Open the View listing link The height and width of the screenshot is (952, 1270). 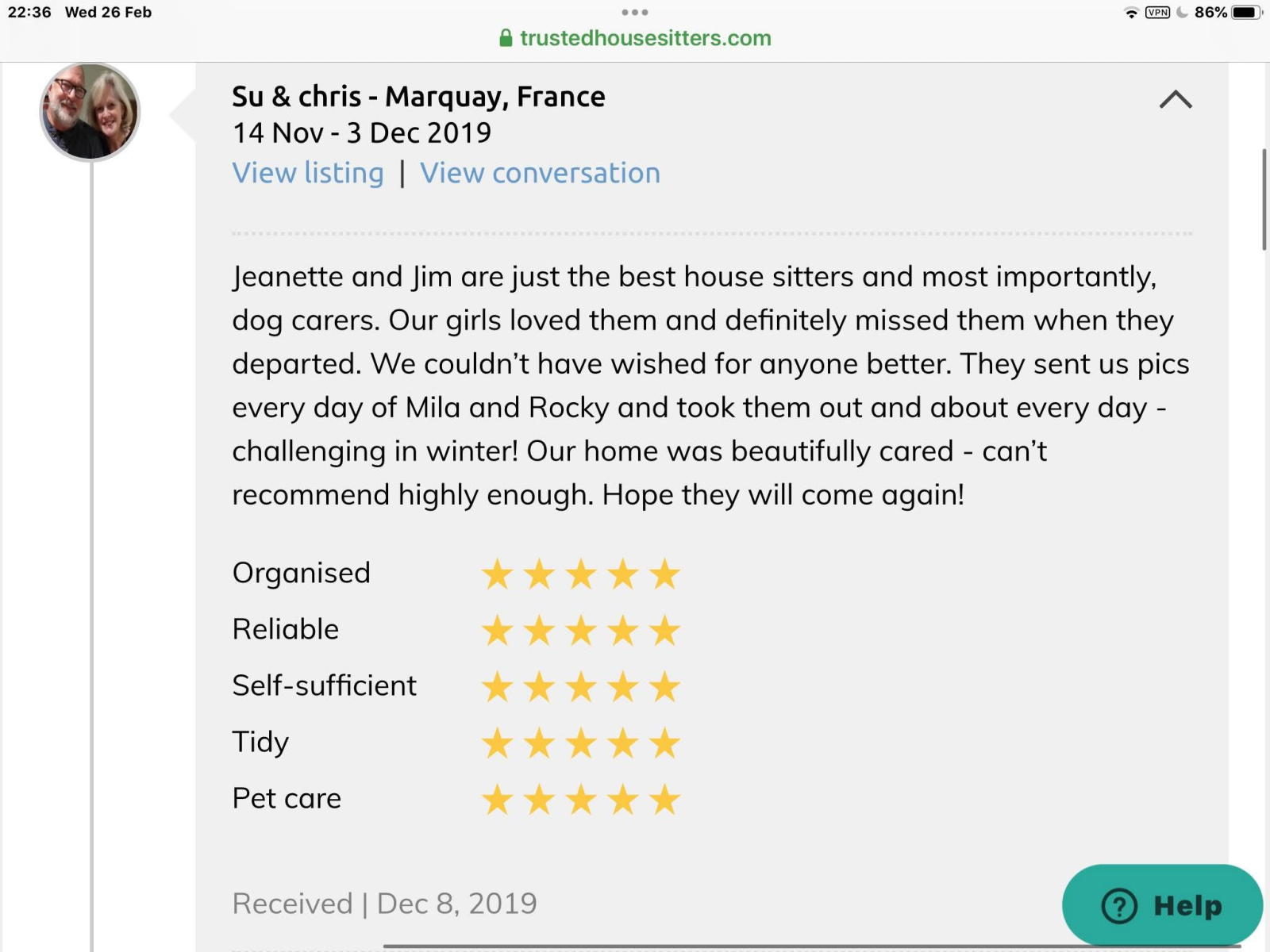pyautogui.click(x=308, y=173)
